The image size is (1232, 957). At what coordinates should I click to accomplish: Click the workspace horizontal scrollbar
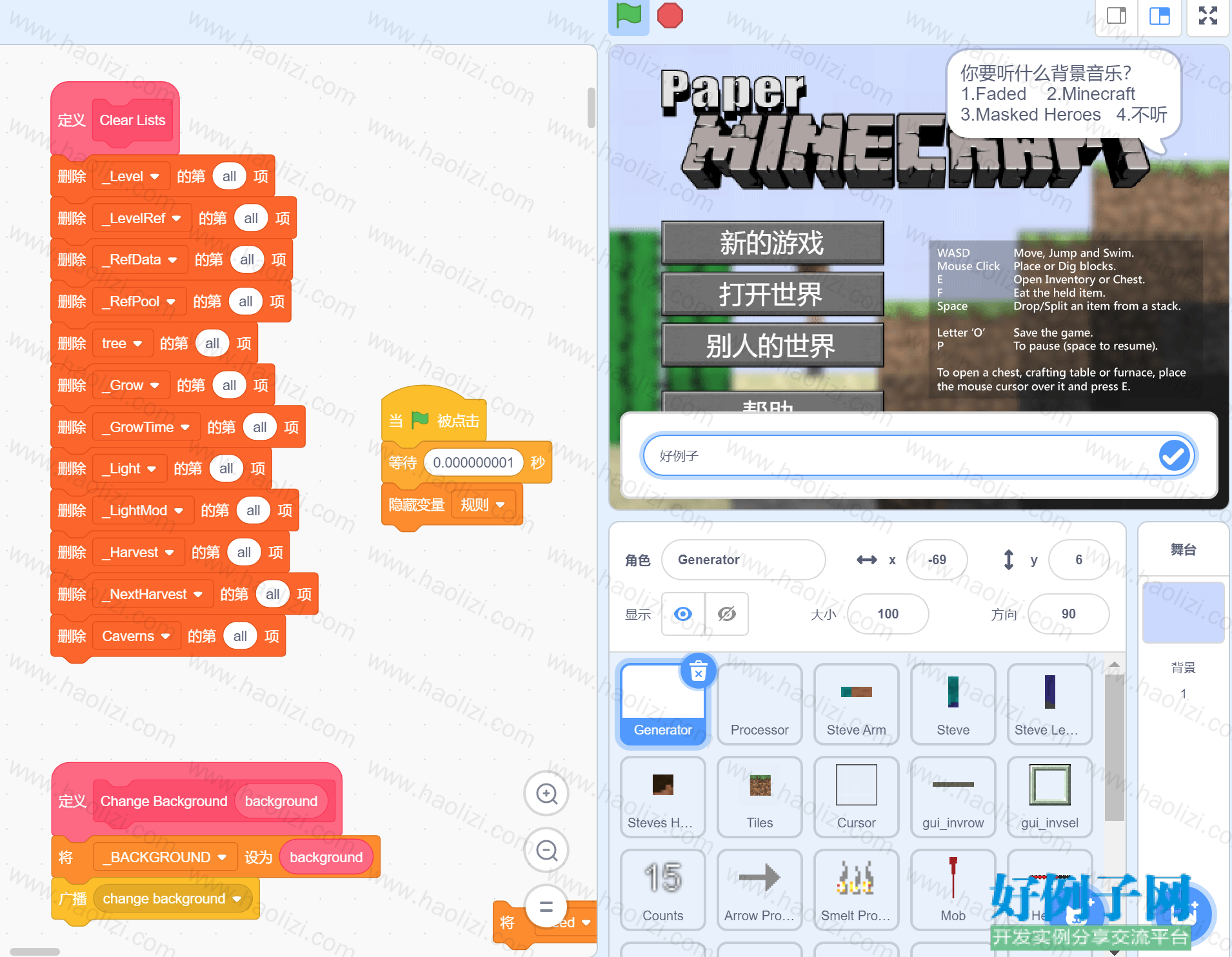click(x=35, y=951)
